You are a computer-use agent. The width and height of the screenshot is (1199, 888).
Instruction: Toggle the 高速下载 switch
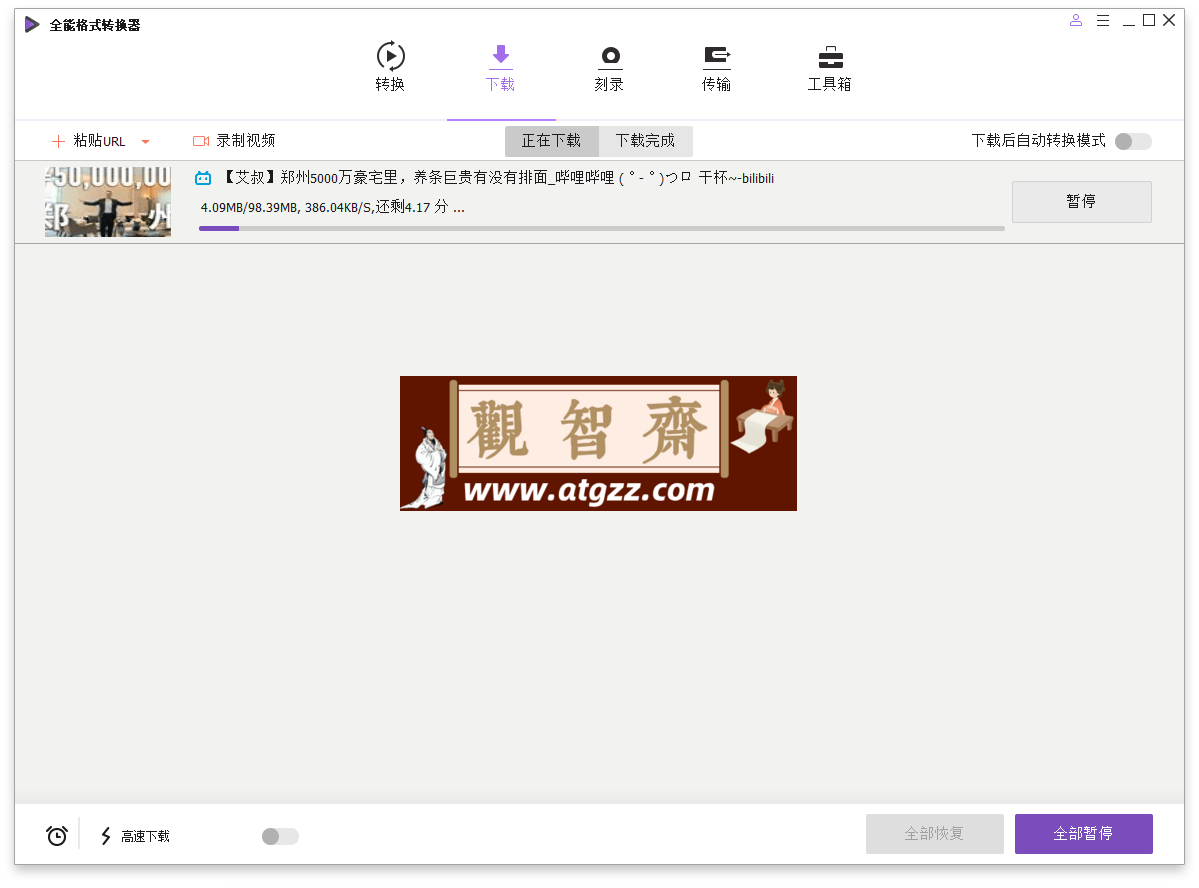(280, 836)
